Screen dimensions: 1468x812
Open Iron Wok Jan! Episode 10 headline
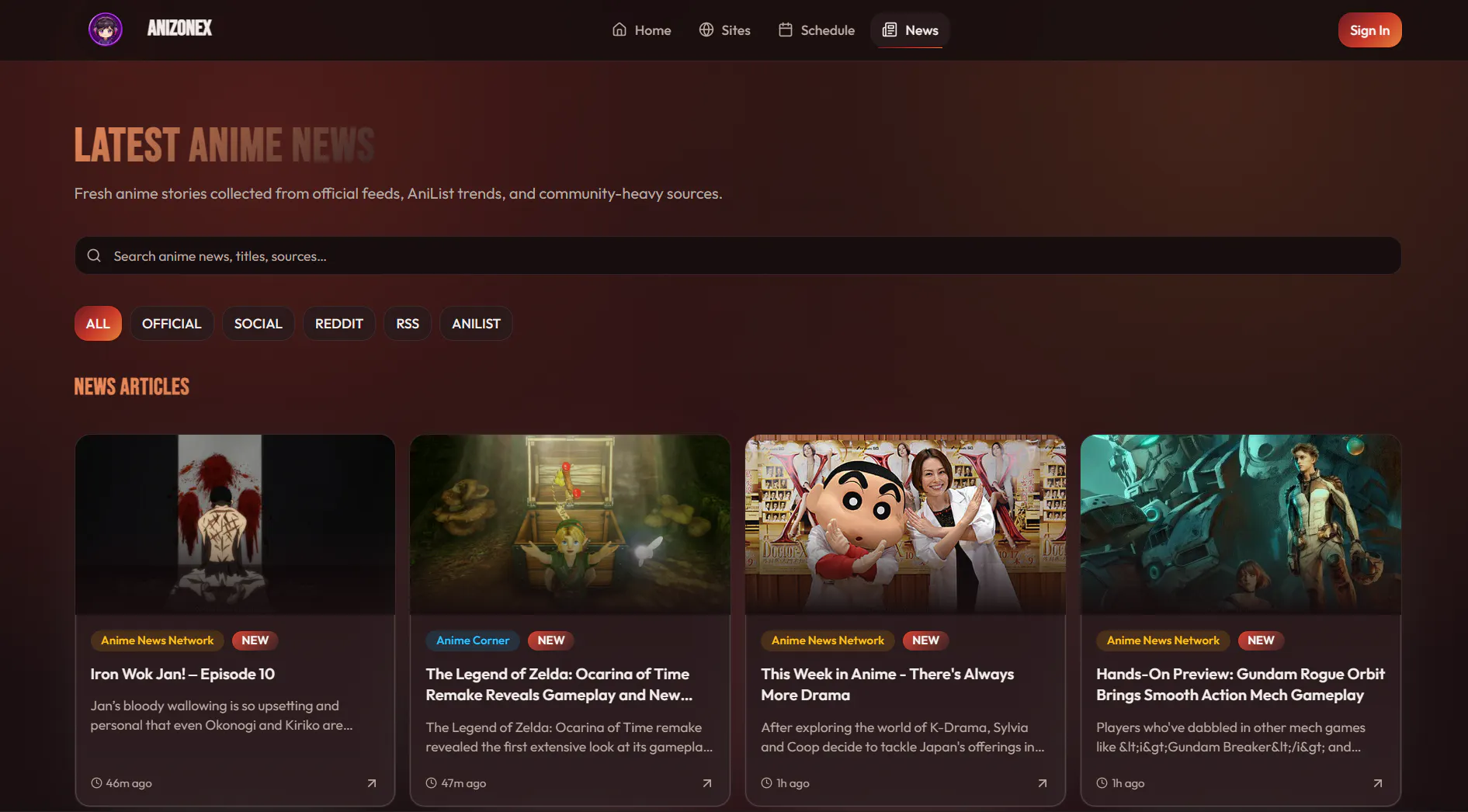click(x=182, y=674)
